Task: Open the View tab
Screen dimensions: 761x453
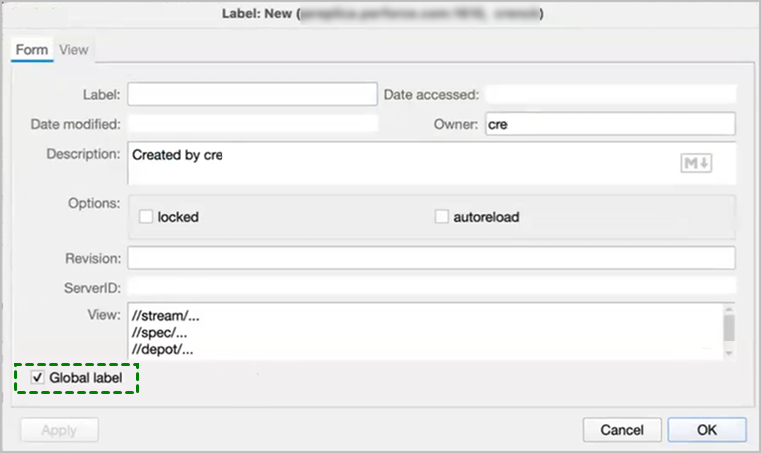Action: 74,50
